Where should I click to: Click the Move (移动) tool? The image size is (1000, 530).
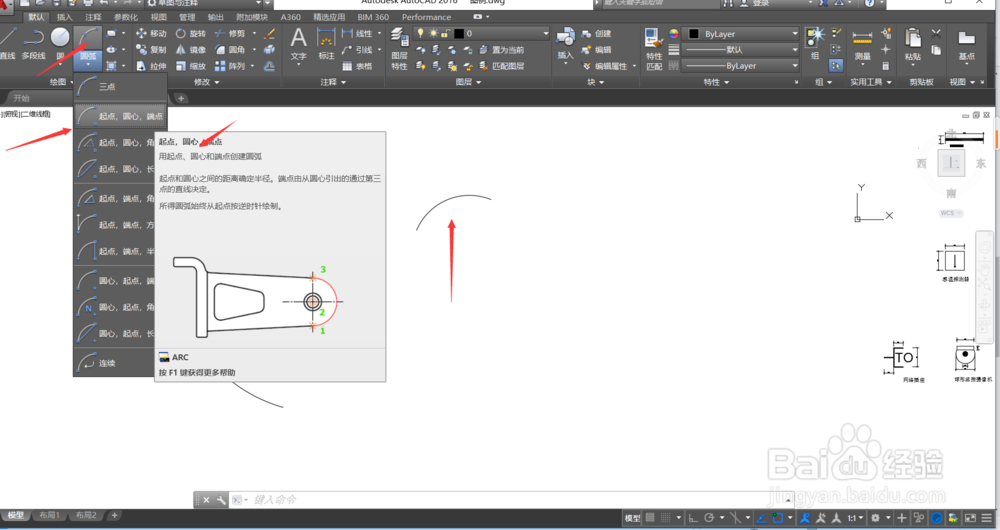(x=151, y=33)
